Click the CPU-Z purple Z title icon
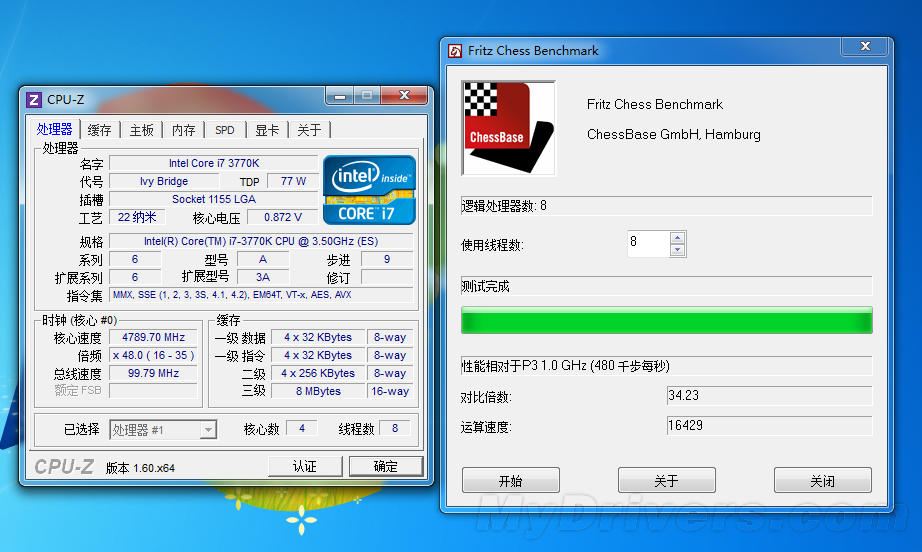The image size is (922, 552). (x=34, y=99)
